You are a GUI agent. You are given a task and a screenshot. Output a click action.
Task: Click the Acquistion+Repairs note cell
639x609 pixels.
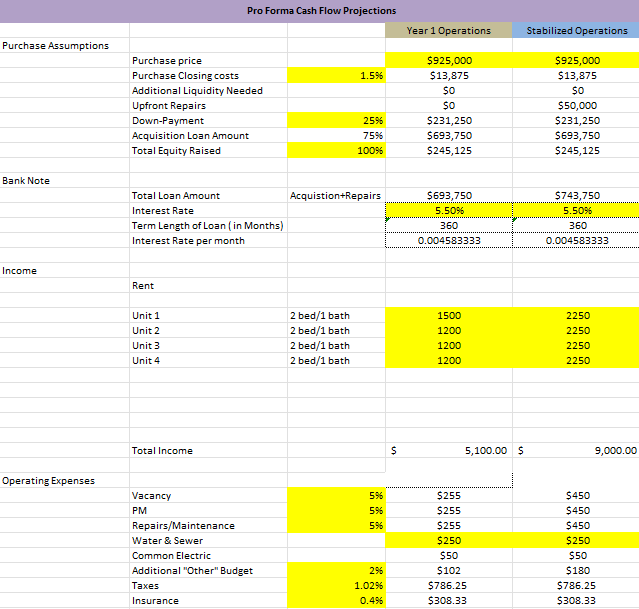(336, 196)
